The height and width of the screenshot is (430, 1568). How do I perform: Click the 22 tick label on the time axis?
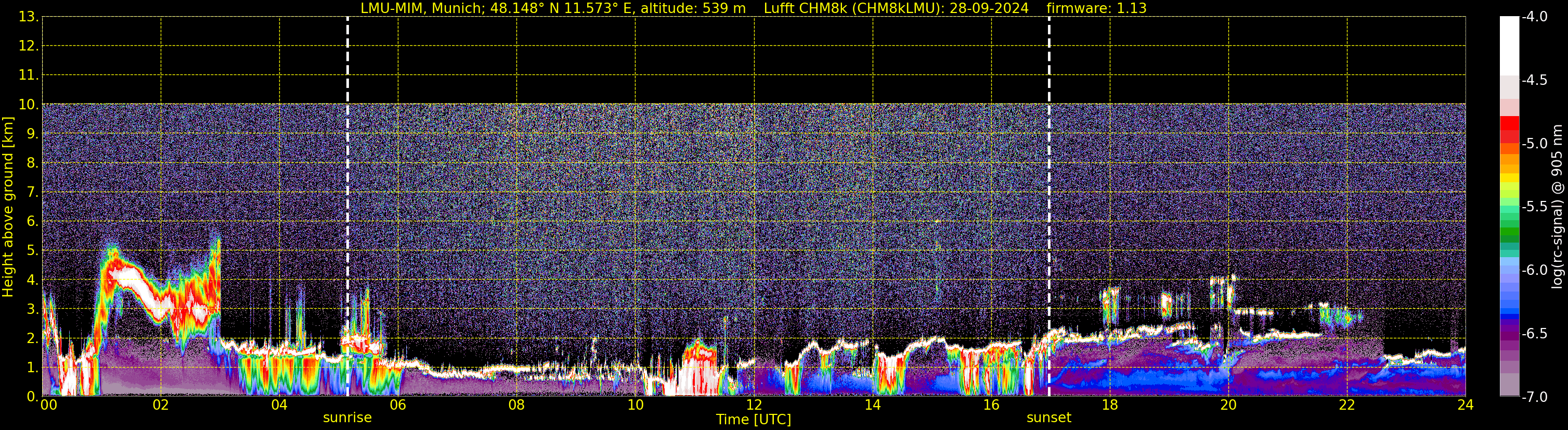1347,405
